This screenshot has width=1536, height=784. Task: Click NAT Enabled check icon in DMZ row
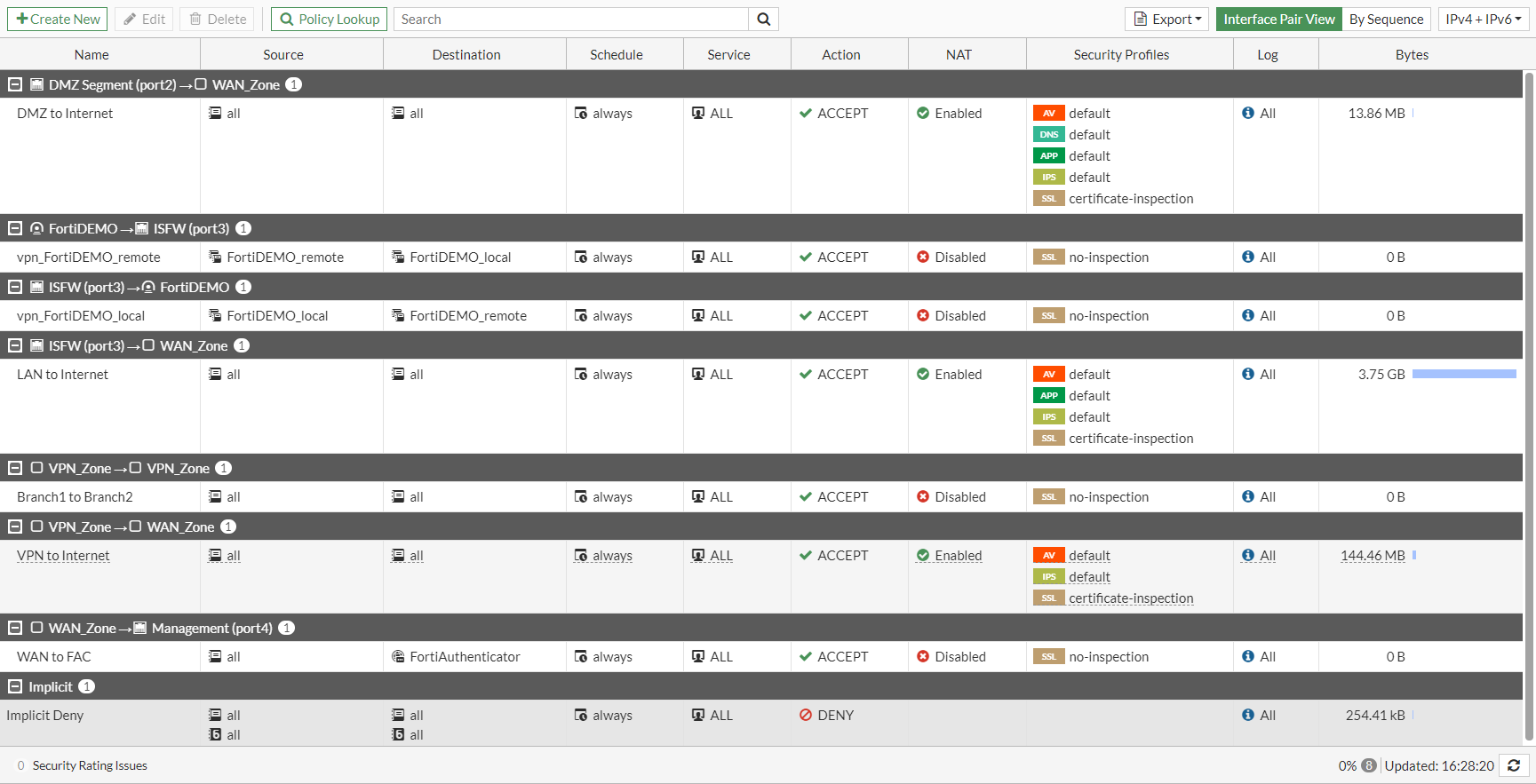tap(923, 114)
